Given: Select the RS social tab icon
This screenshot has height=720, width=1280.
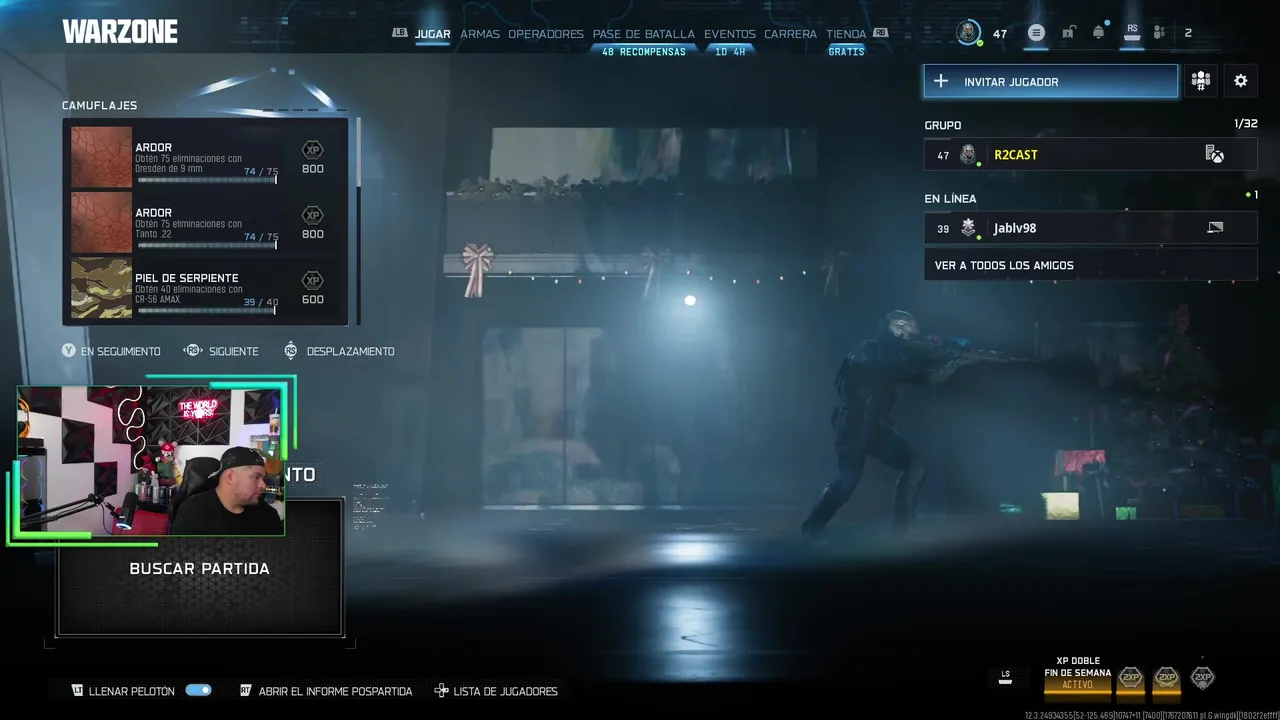Looking at the screenshot, I should (1132, 33).
